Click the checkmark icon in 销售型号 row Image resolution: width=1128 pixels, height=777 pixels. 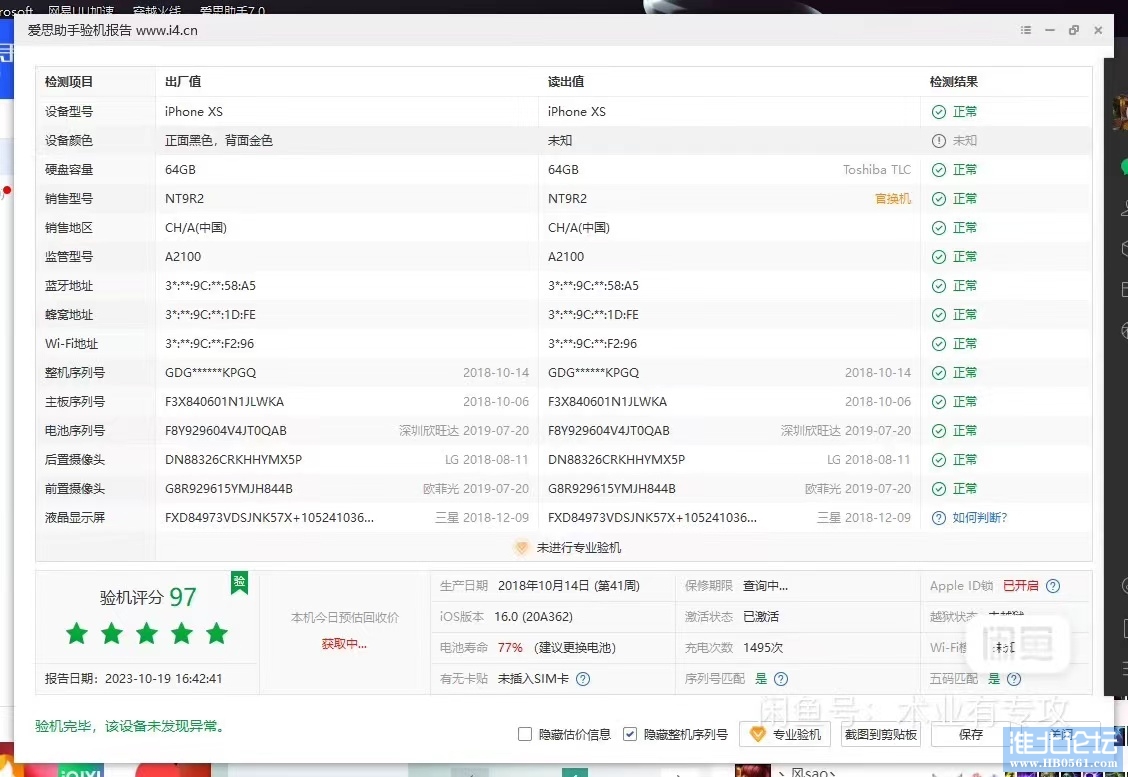[x=939, y=199]
